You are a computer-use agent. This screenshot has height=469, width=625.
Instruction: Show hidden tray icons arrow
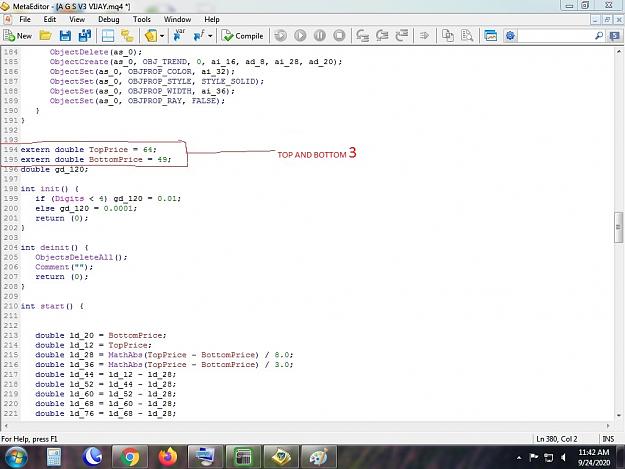click(x=519, y=457)
